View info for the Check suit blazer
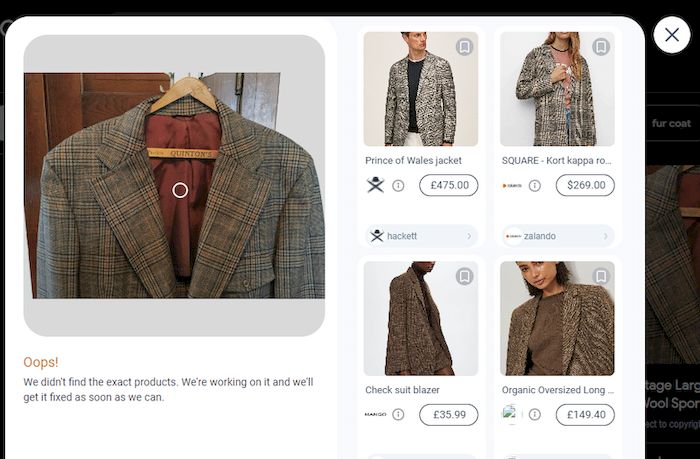Screen dimensions: 700x459 398,414
